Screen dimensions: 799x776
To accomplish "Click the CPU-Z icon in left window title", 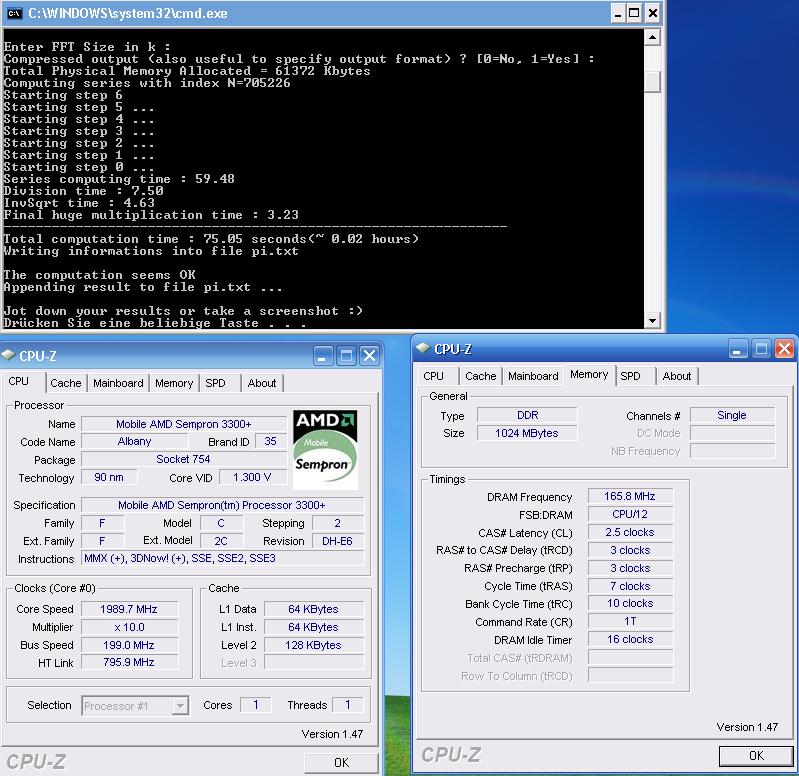I will click(x=8, y=355).
